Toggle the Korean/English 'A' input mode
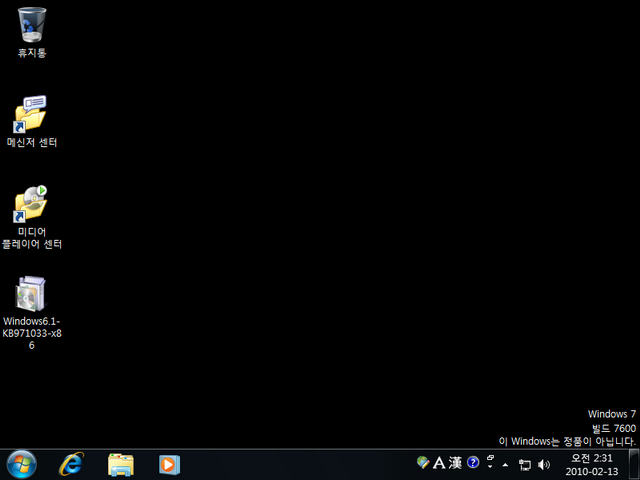 (439, 463)
